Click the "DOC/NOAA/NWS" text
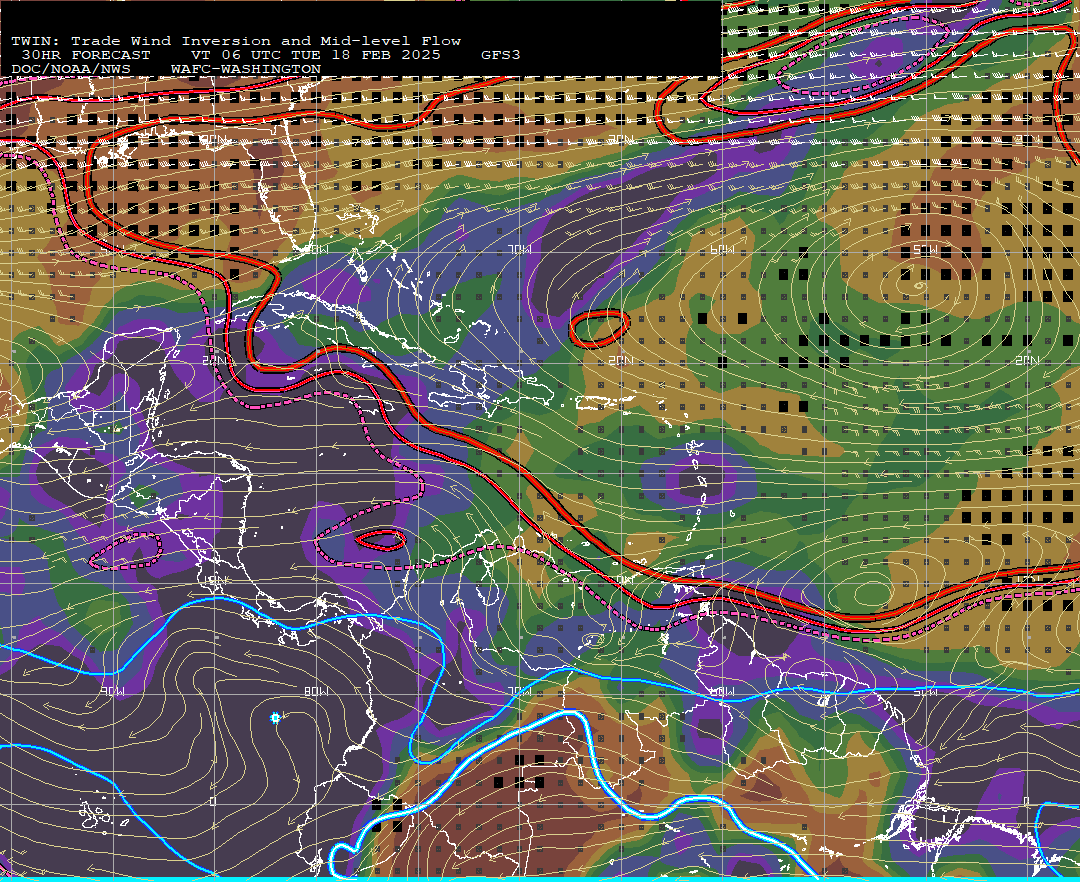1080x882 pixels. pos(71,69)
